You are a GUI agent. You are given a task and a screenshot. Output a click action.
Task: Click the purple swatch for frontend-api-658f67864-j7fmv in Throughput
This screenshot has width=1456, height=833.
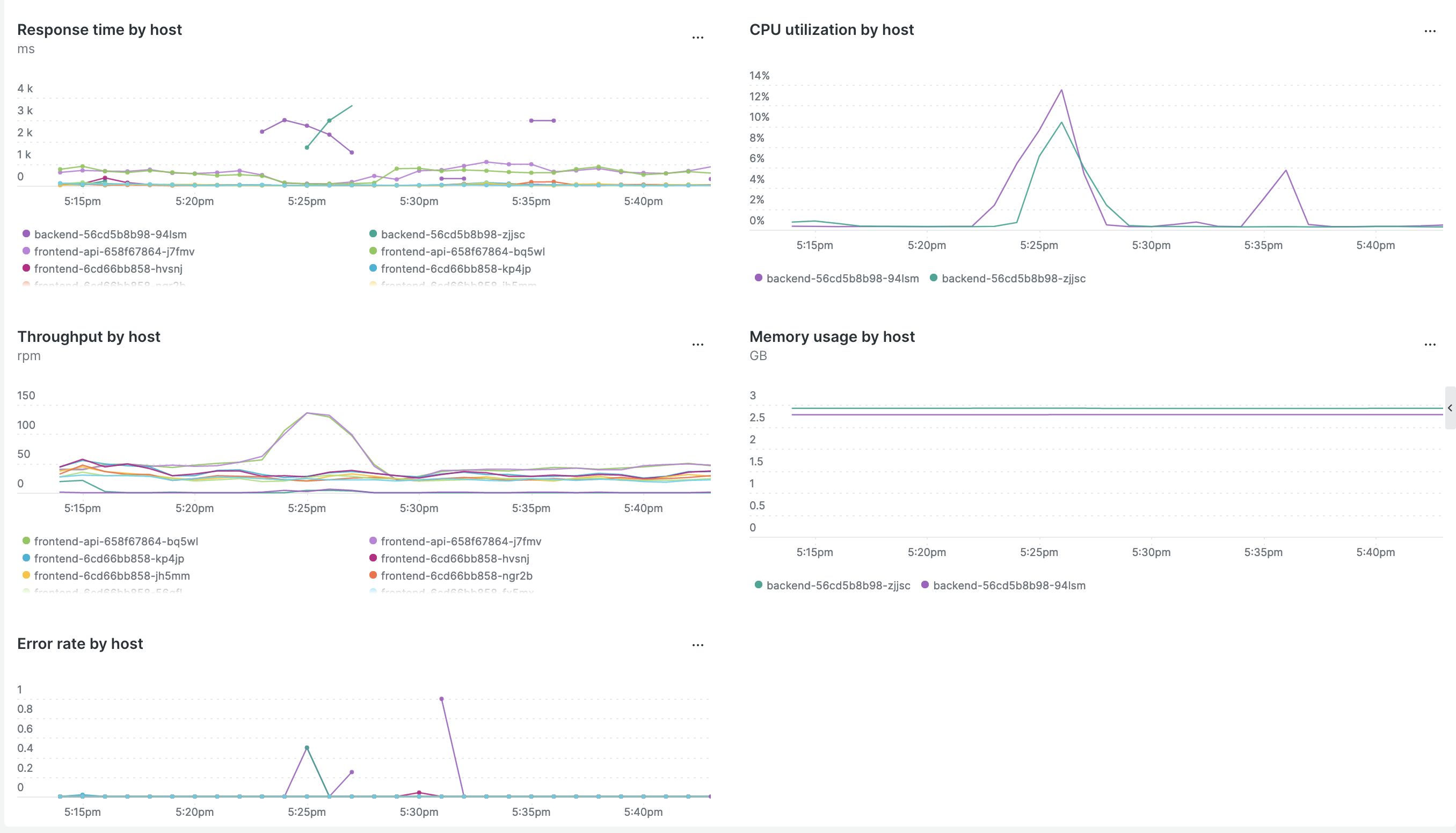point(373,540)
